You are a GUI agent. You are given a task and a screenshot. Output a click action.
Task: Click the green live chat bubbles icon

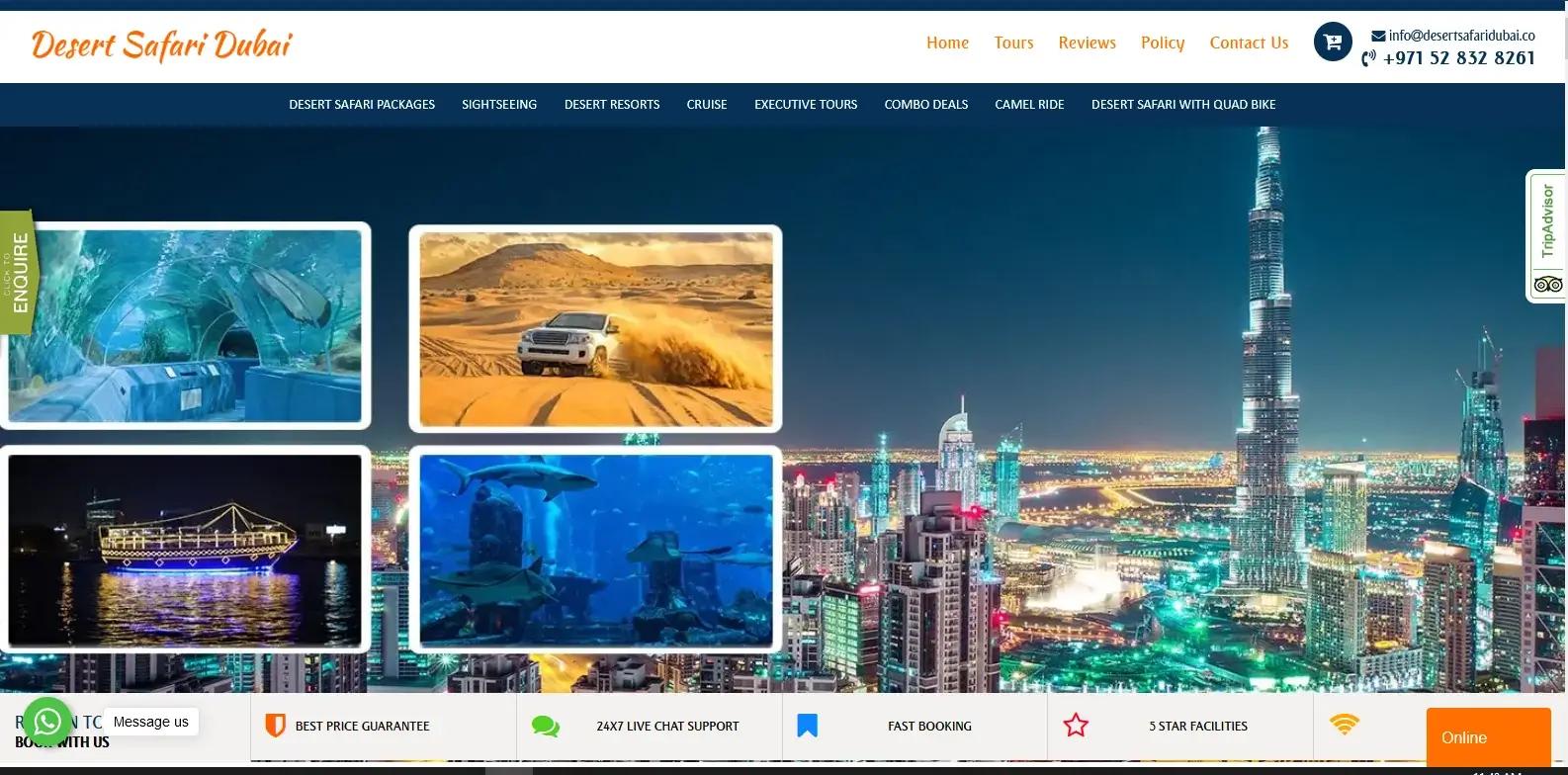tap(545, 727)
